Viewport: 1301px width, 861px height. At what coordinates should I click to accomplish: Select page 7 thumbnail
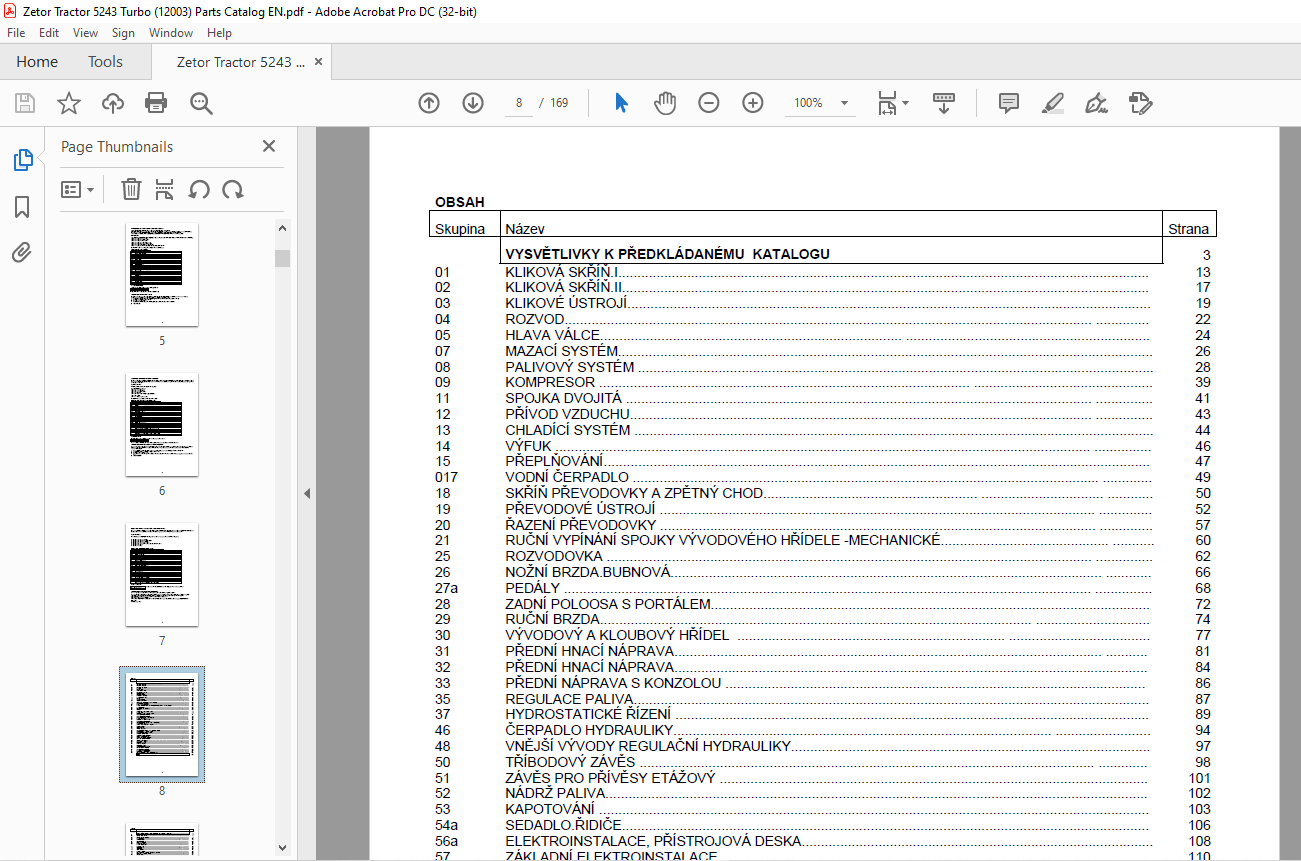click(x=162, y=575)
